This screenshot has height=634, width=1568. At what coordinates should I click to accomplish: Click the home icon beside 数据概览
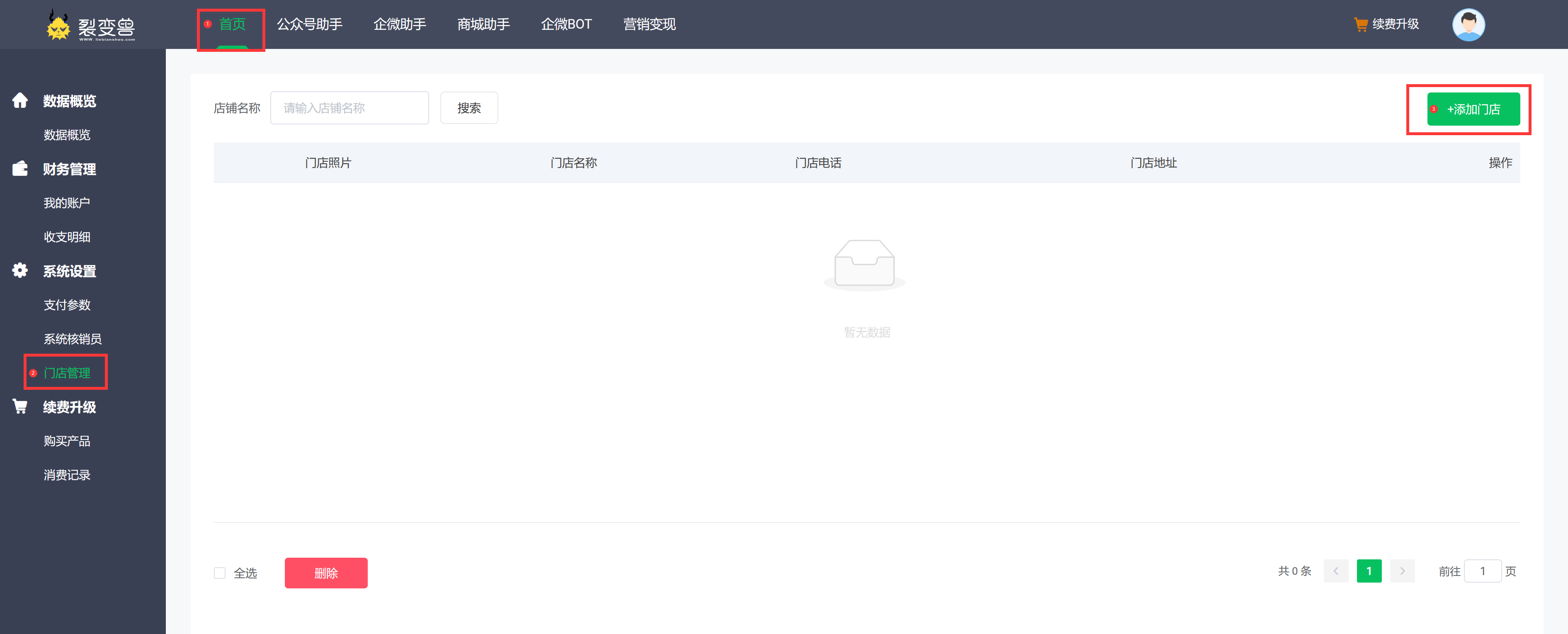click(x=20, y=100)
